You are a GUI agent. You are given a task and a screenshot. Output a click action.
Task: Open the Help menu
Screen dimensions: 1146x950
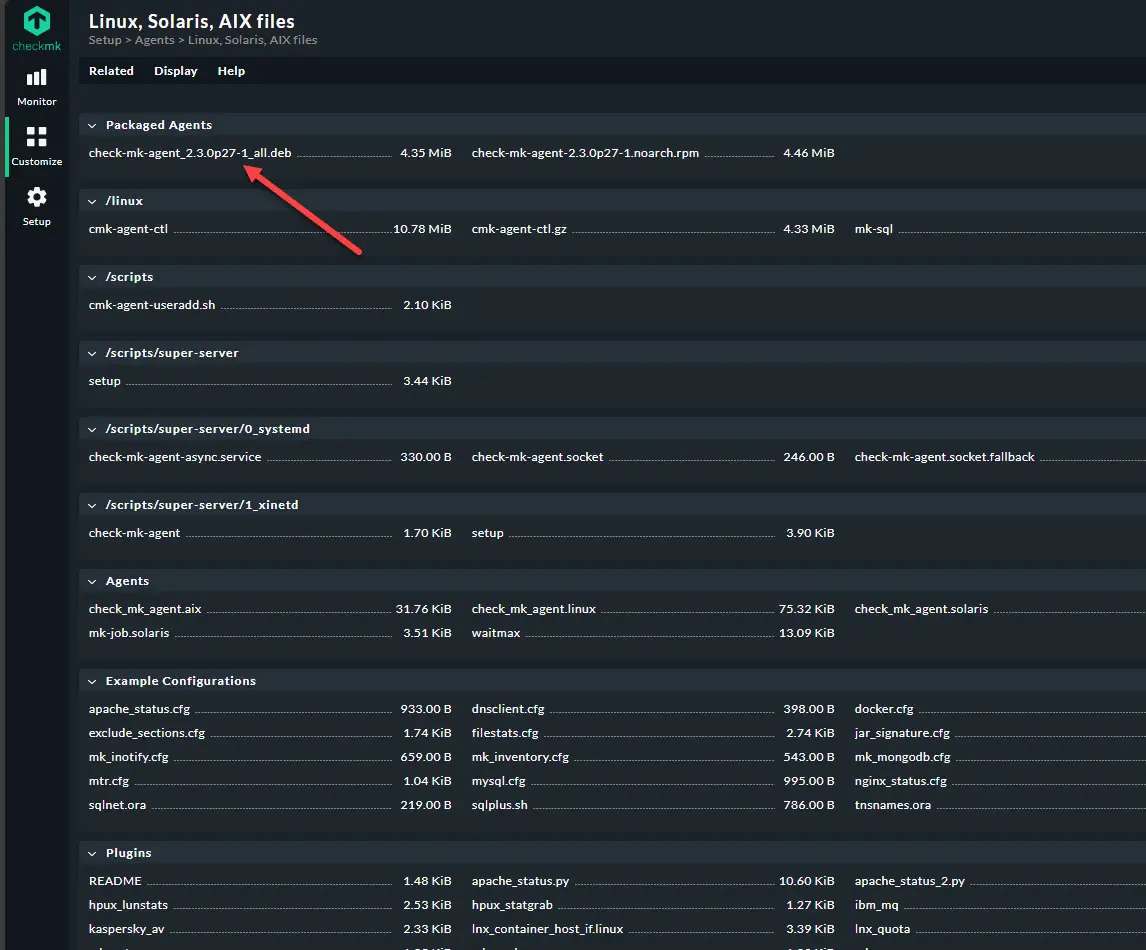click(231, 71)
